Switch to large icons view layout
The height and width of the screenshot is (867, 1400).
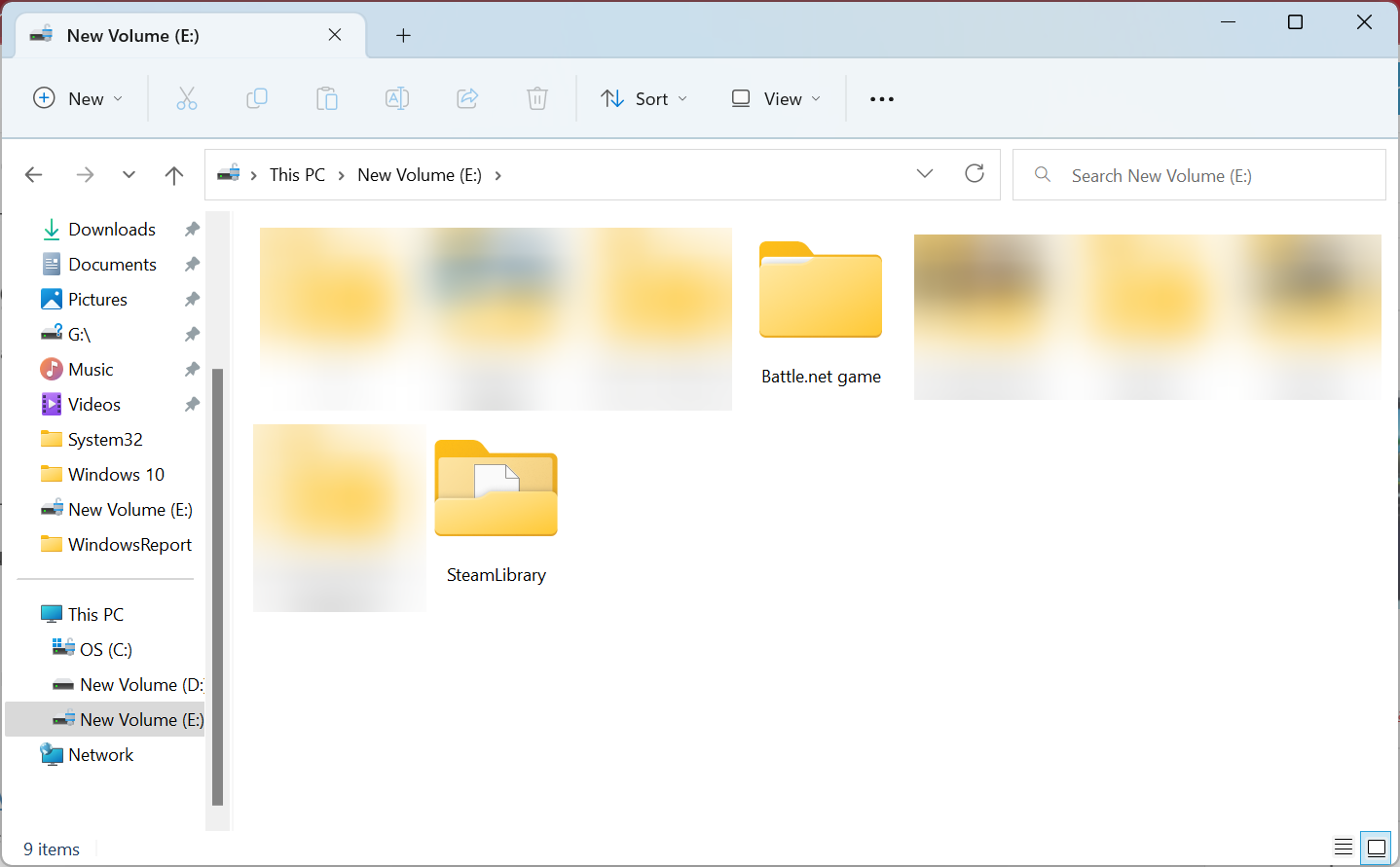pyautogui.click(x=1377, y=847)
